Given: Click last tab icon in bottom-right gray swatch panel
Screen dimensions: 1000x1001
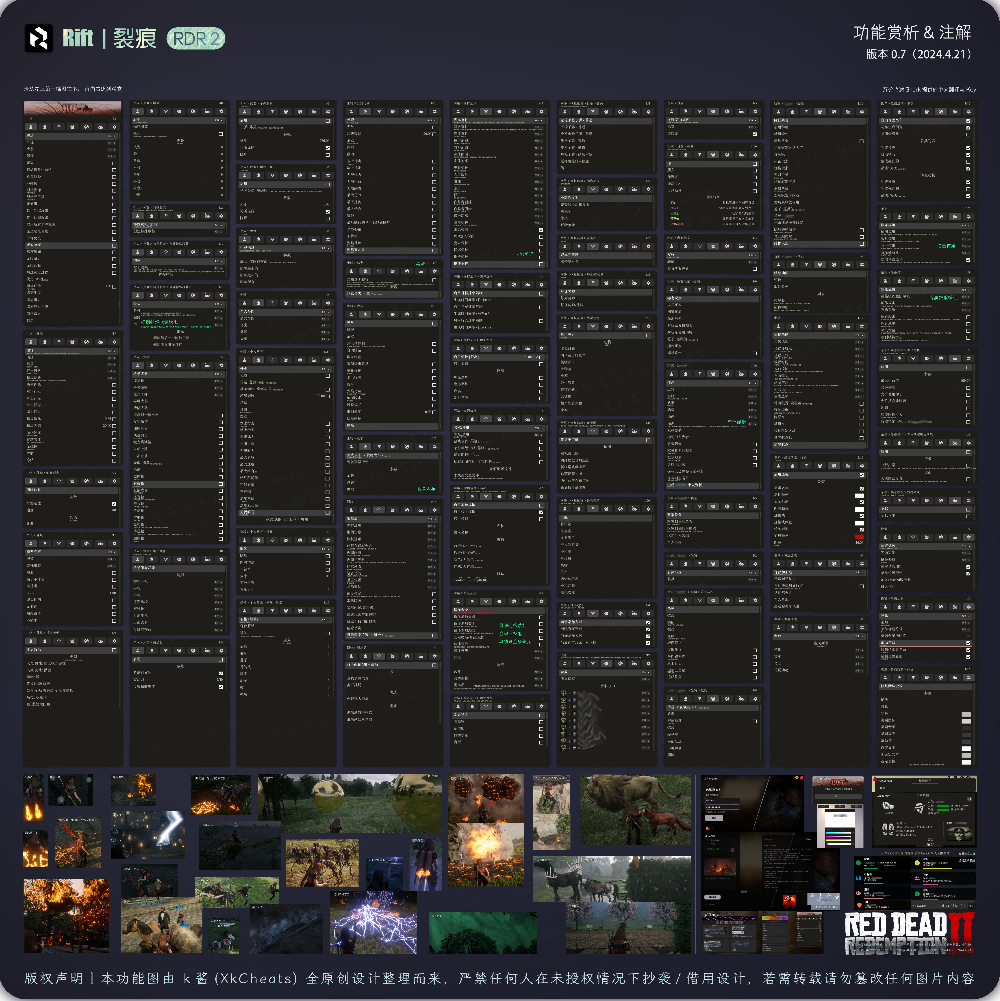Looking at the screenshot, I should (968, 678).
